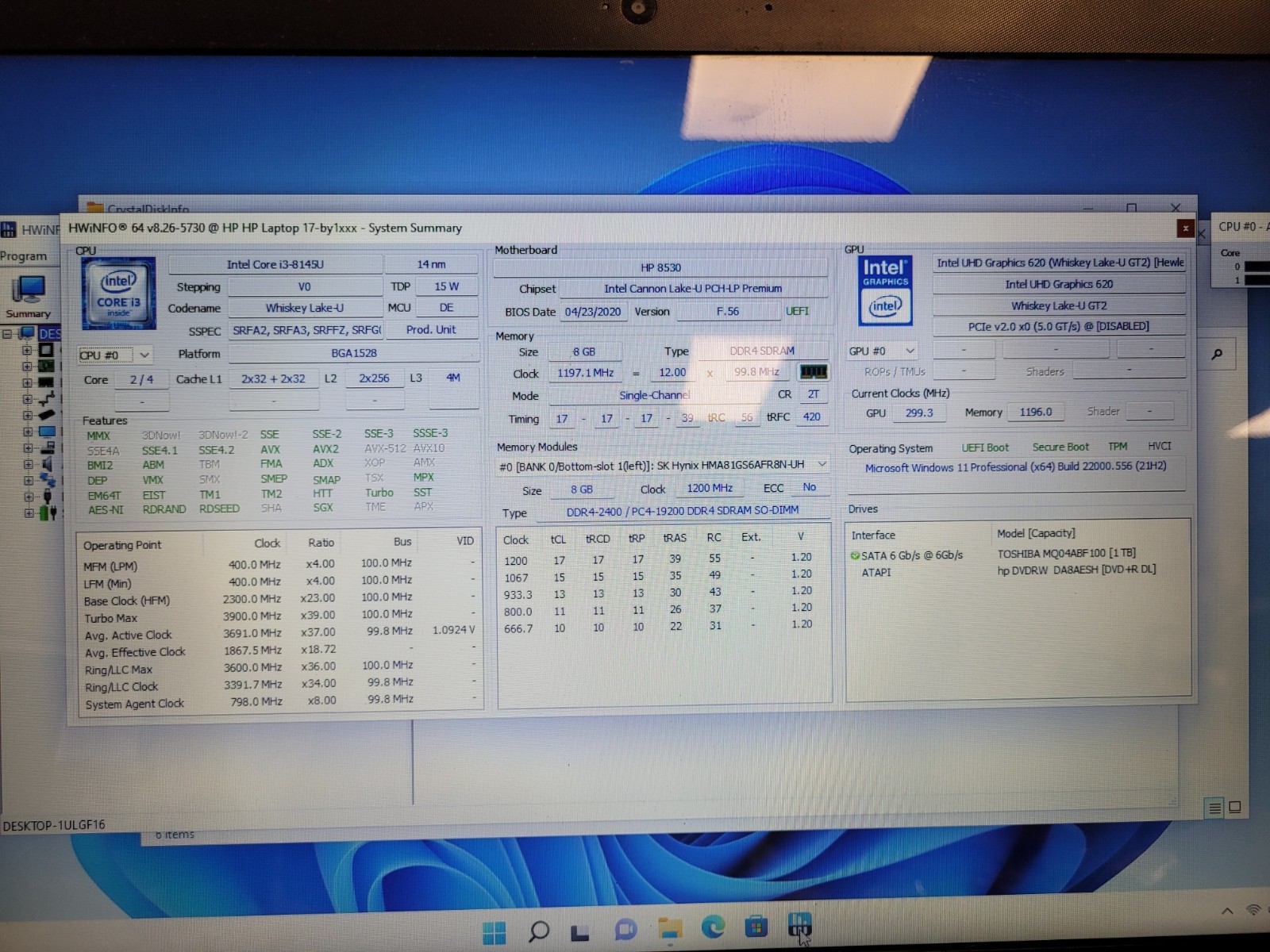1270x952 pixels.
Task: Click the HWiNFO taskbar icon
Action: pyautogui.click(x=799, y=924)
